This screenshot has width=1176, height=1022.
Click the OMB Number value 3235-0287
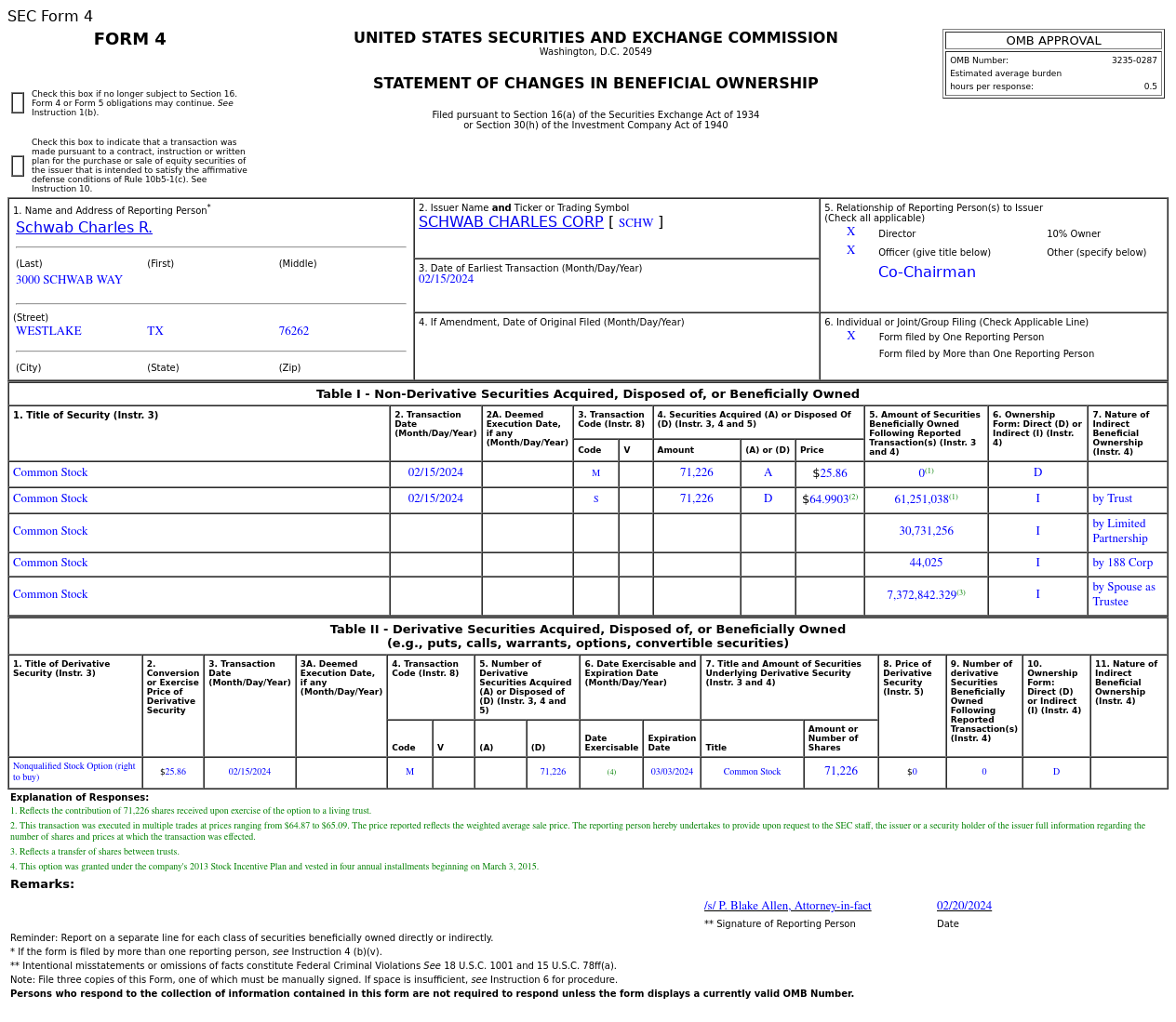click(x=1134, y=60)
